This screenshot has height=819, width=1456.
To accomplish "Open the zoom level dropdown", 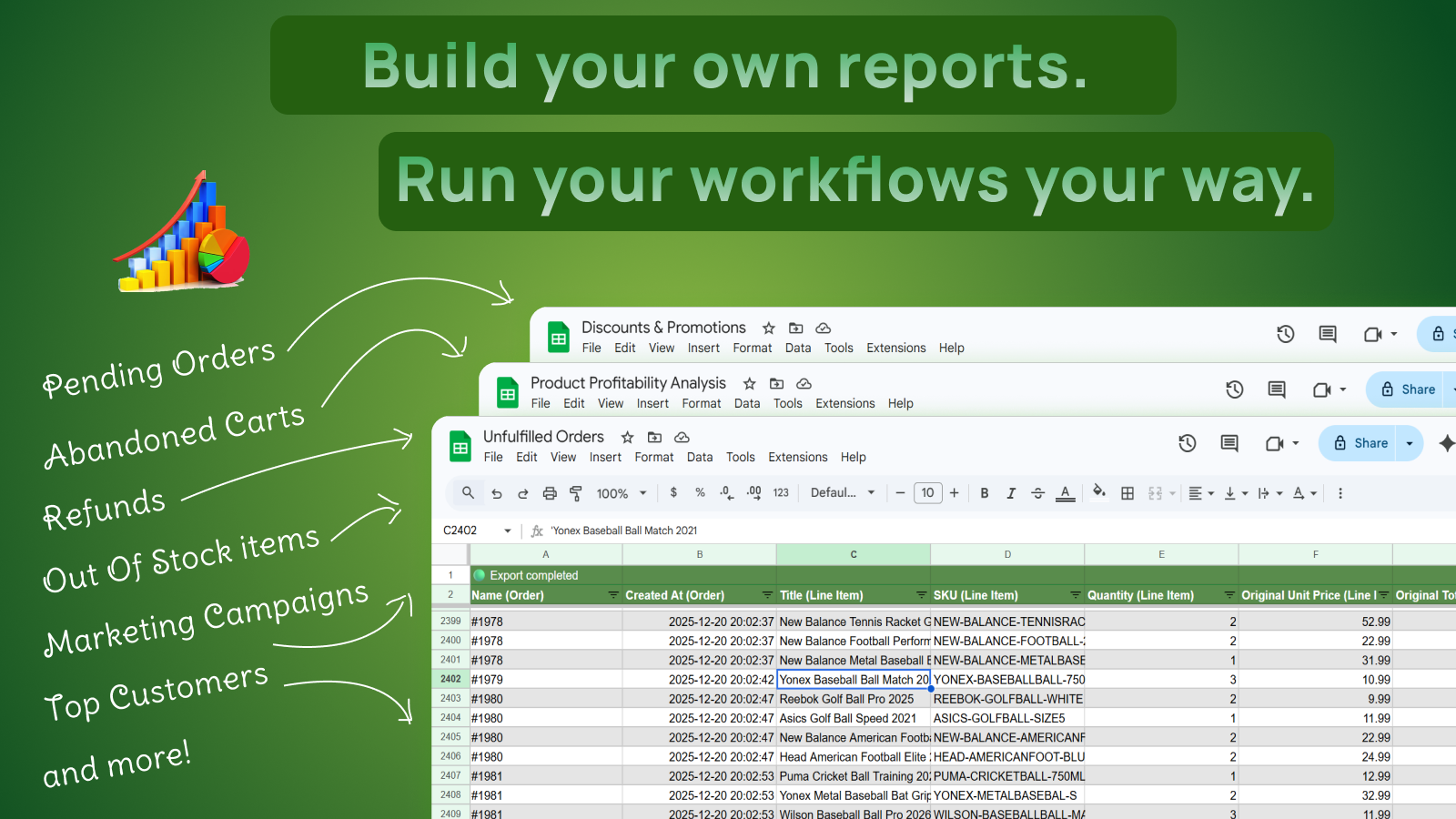I will 622,492.
